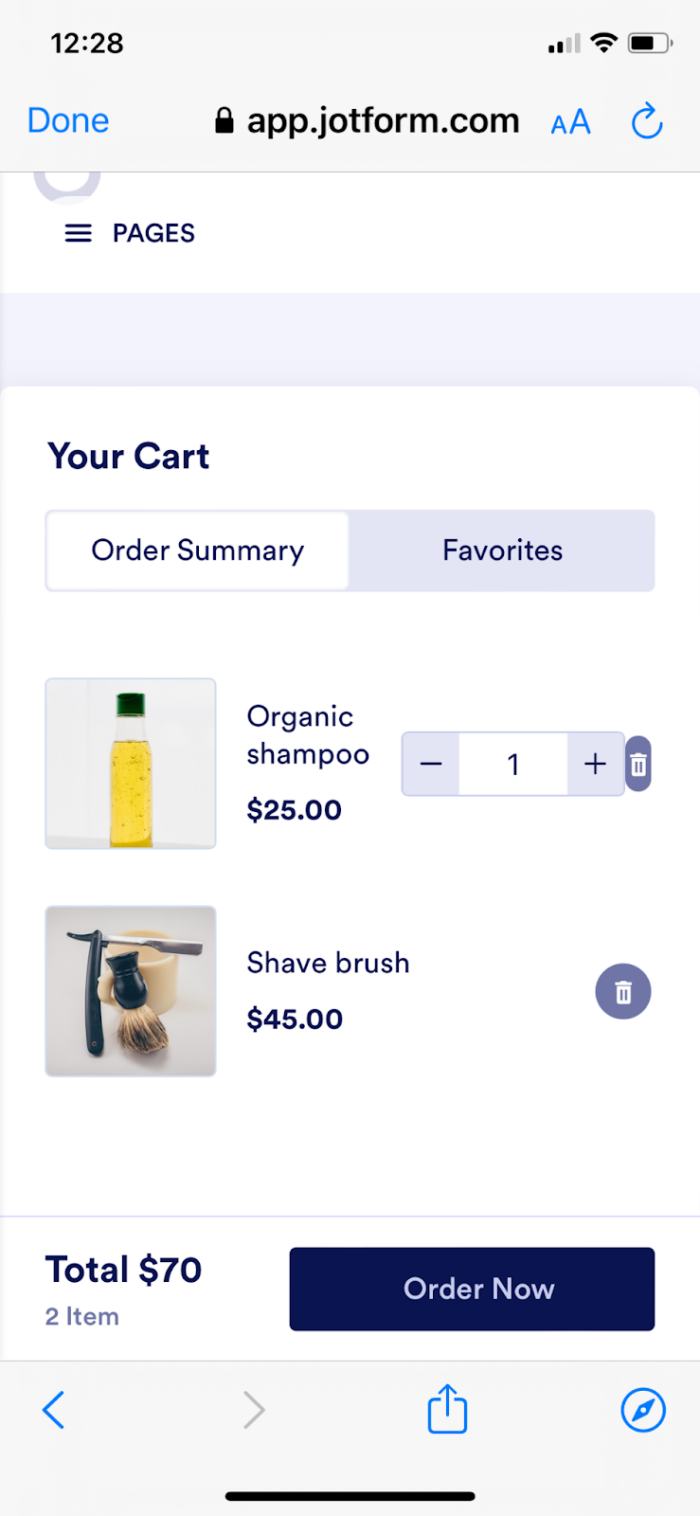700x1516 pixels.
Task: Increase Organic shampoo quantity
Action: 595,765
